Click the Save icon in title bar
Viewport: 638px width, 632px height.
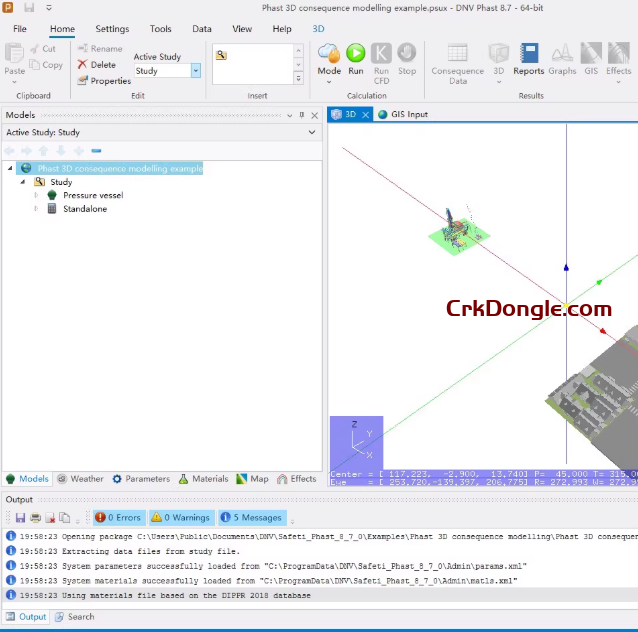tap(29, 7)
